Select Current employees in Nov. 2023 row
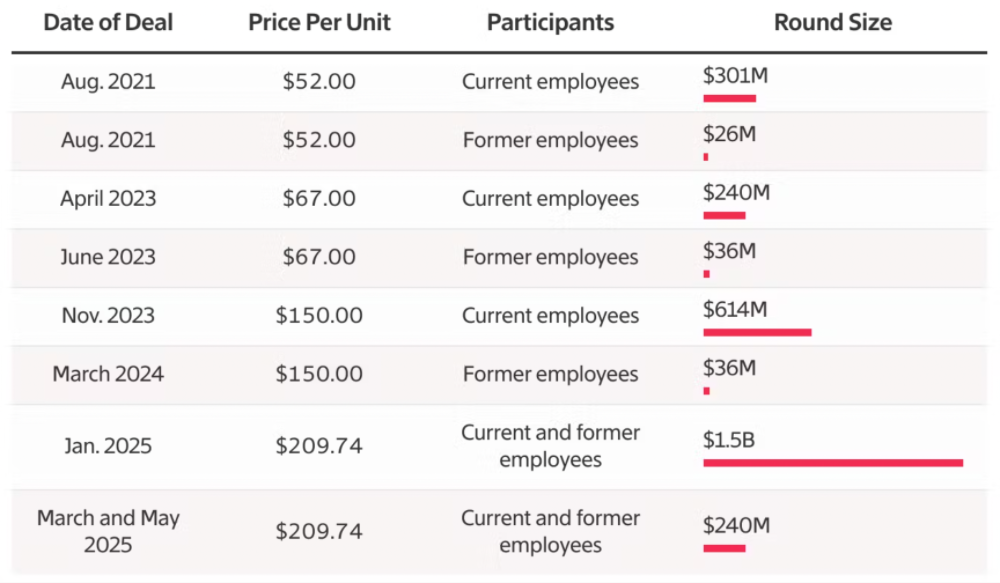 click(x=550, y=316)
